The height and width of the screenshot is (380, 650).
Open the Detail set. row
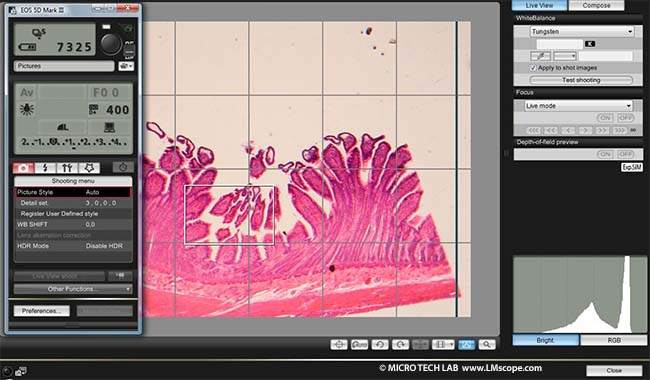73,203
